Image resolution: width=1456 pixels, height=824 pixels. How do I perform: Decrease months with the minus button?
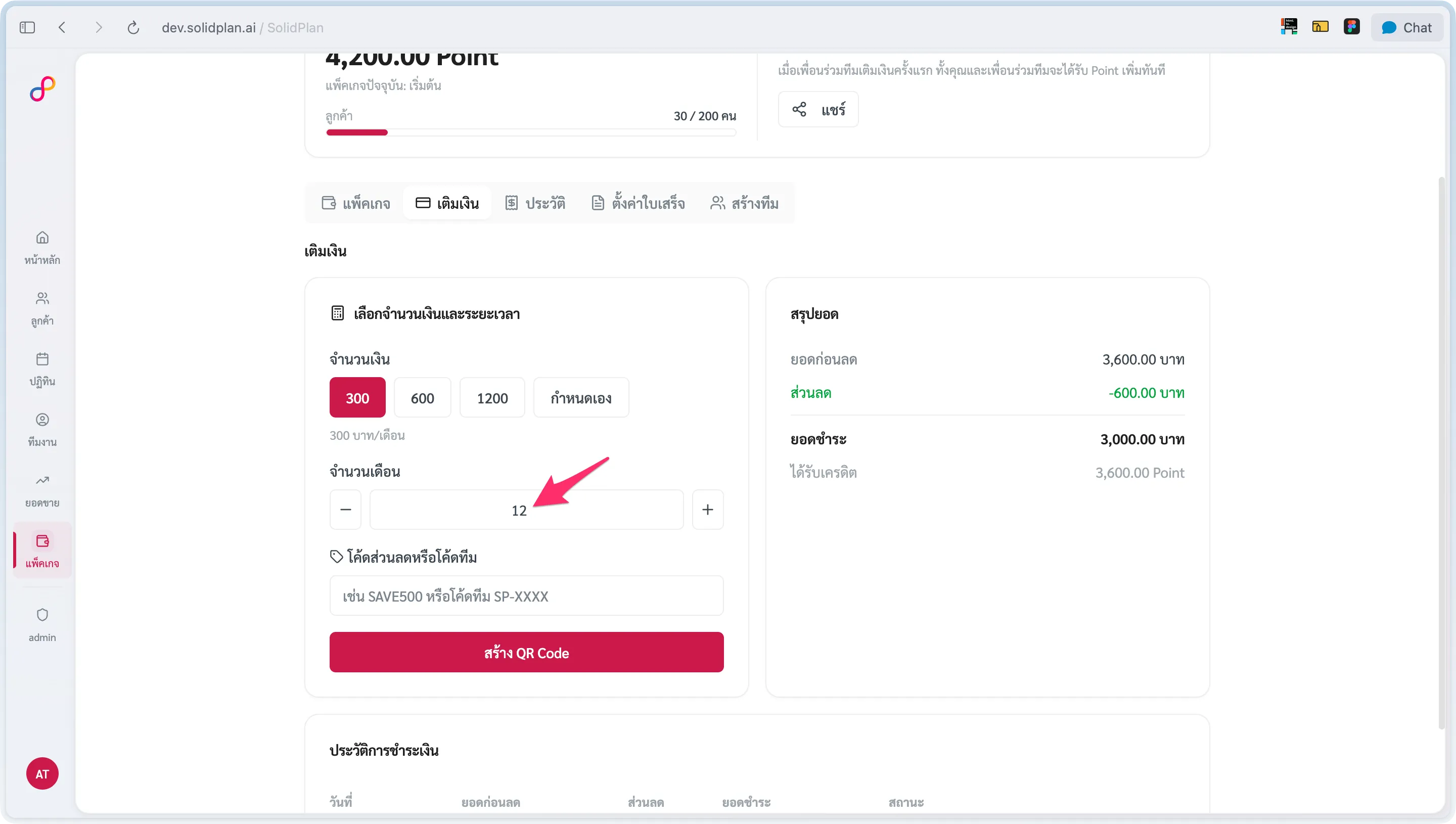pos(346,510)
